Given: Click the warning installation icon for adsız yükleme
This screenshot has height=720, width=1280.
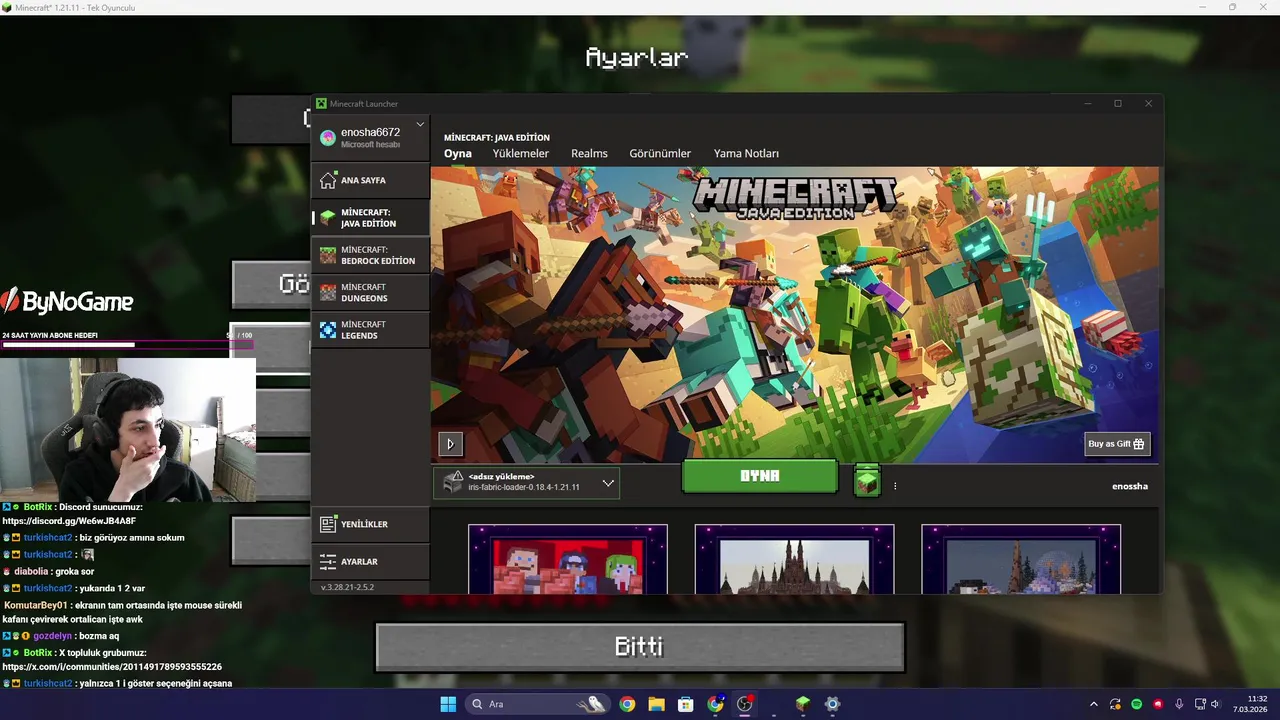Looking at the screenshot, I should (x=454, y=481).
